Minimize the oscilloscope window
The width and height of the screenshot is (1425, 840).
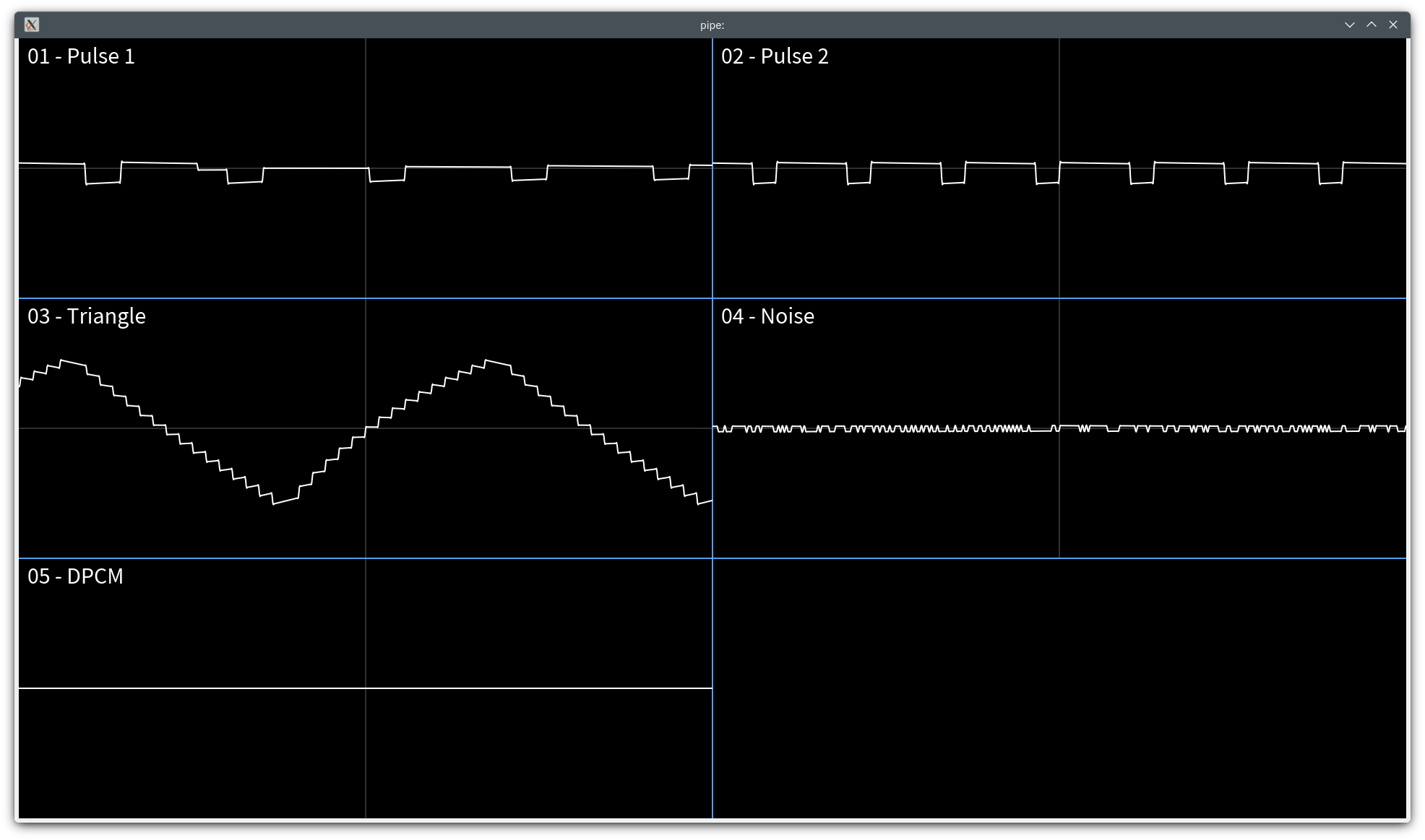(1350, 25)
